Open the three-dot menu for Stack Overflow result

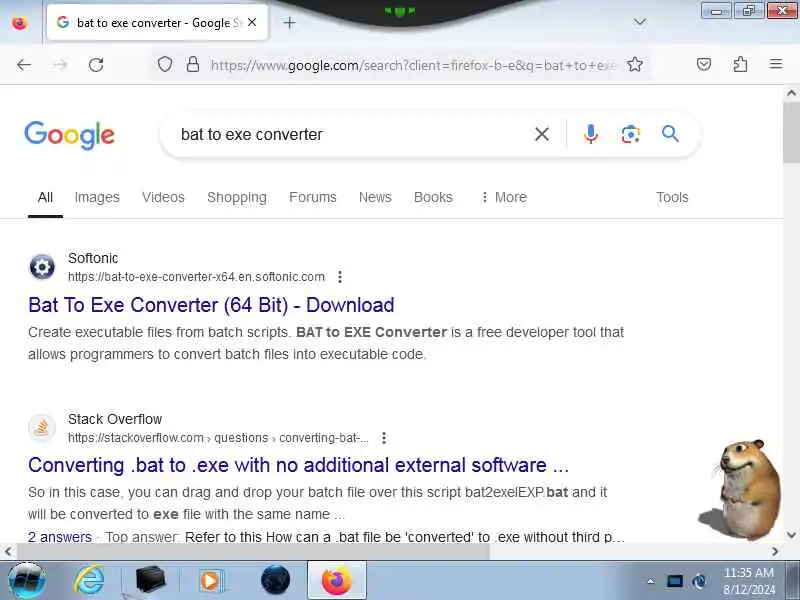point(384,438)
